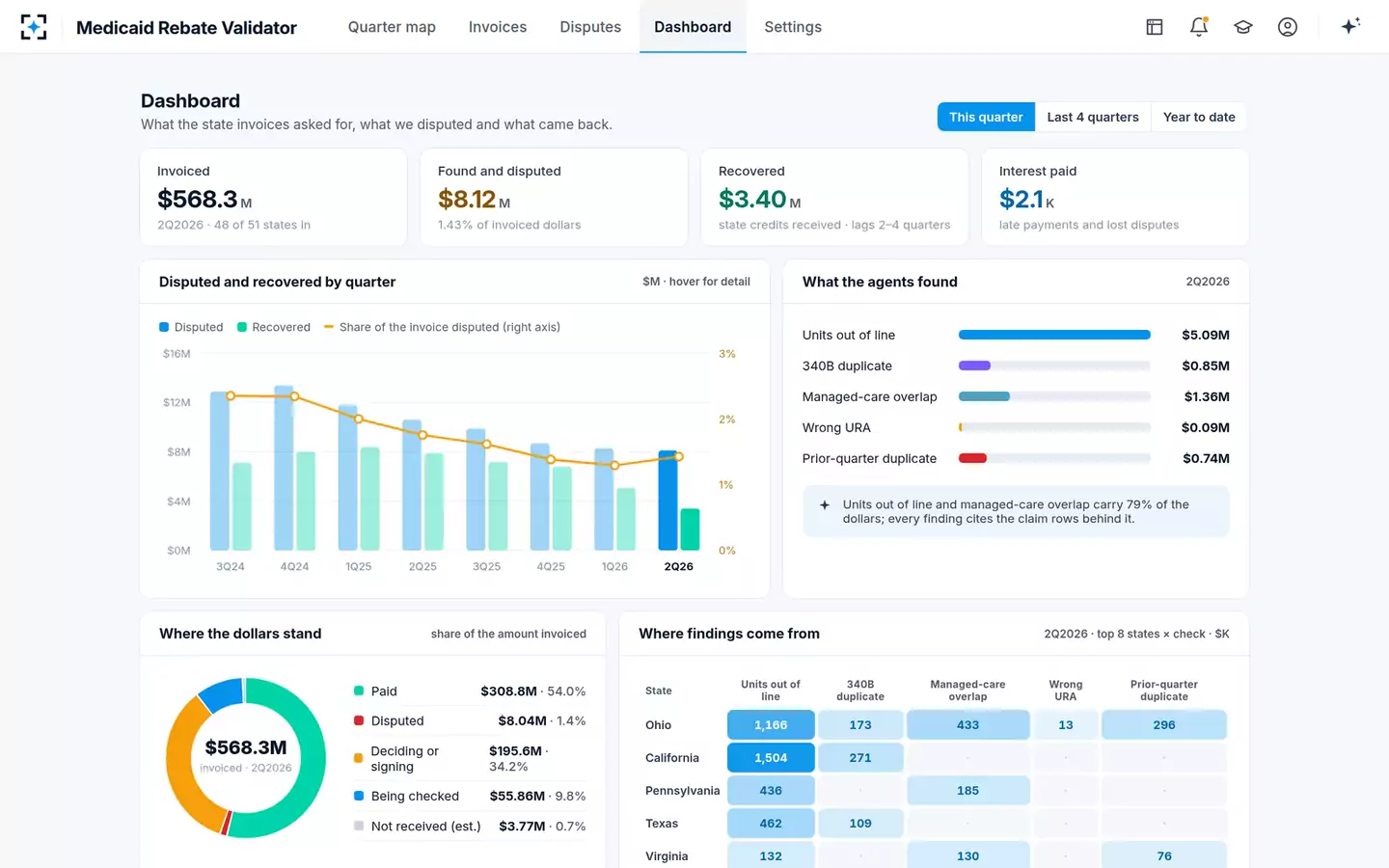Screen dimensions: 1389x868
Task: Switch range to Last 4 quarters
Action: coord(1093,117)
